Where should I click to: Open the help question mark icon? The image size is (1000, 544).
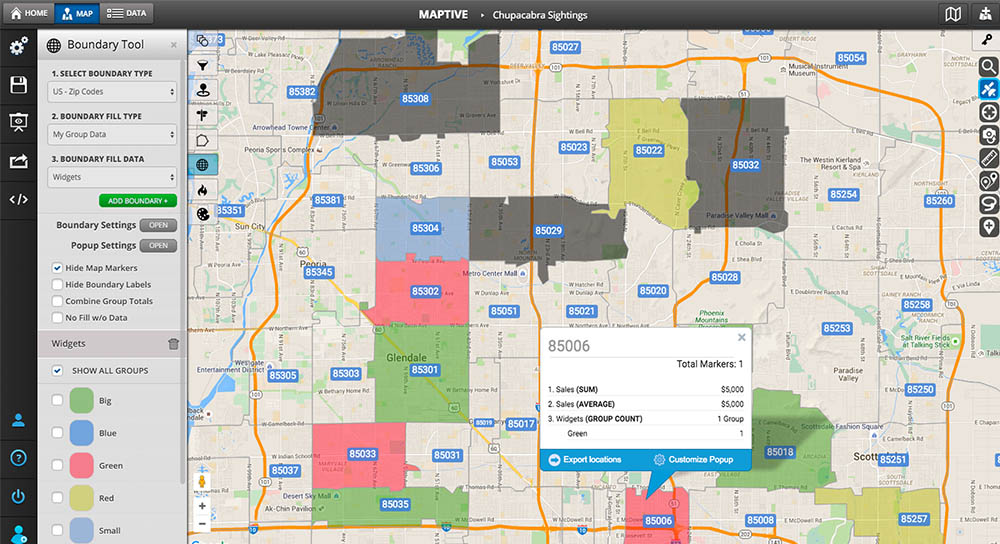coord(18,457)
